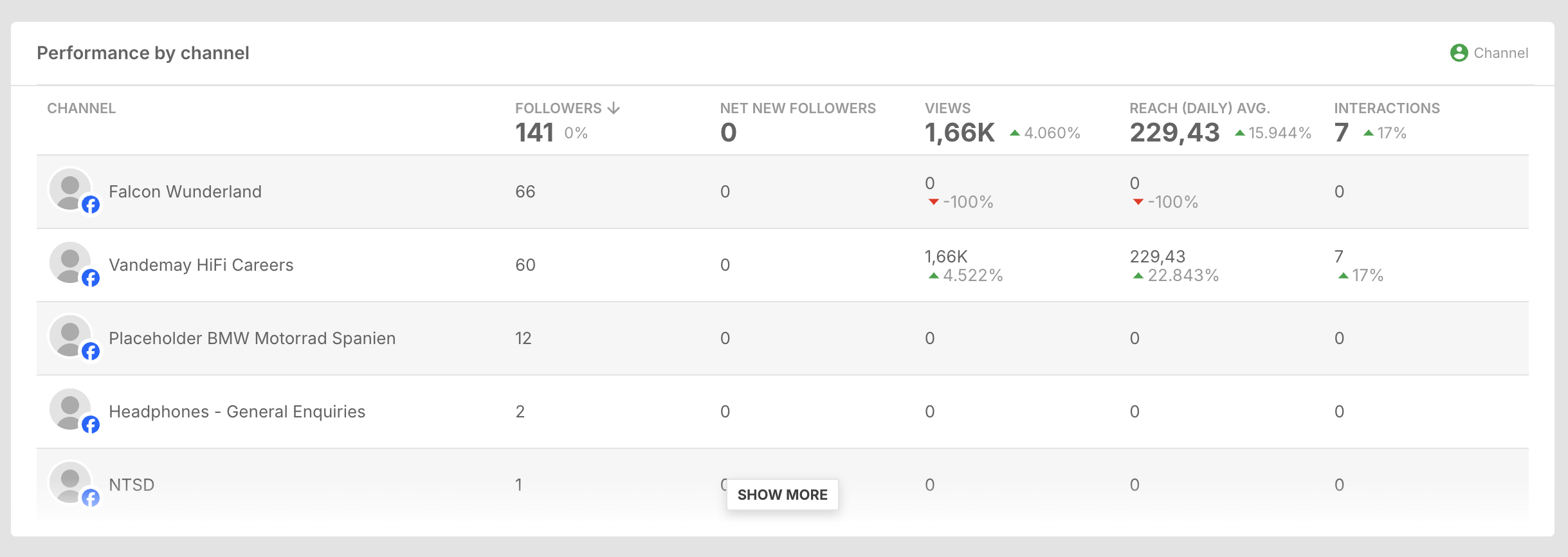This screenshot has height=557, width=1568.
Task: Open the Falcon Wunderland profile avatar
Action: 70,191
